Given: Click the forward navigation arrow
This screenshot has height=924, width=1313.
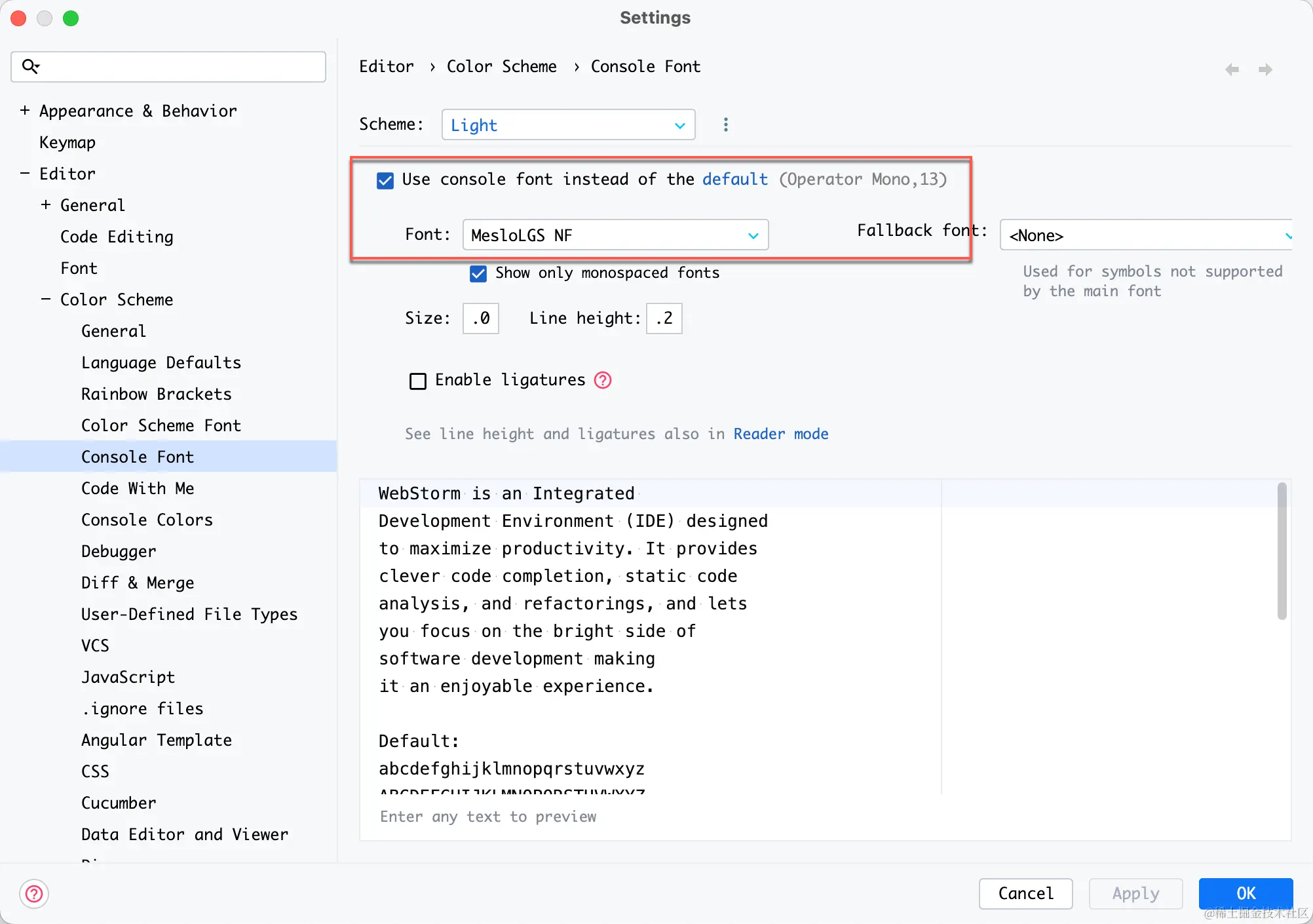Looking at the screenshot, I should tap(1265, 69).
